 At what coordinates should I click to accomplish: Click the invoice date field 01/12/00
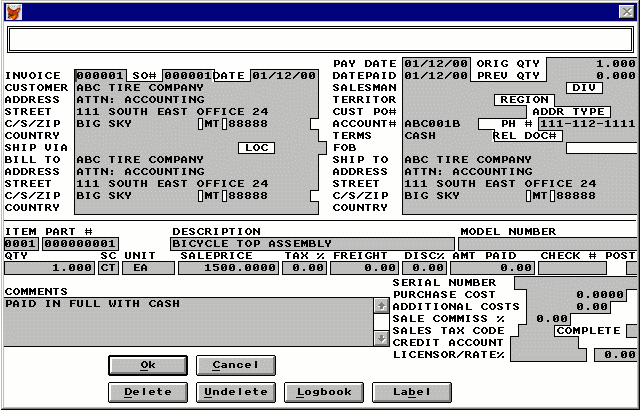point(284,76)
